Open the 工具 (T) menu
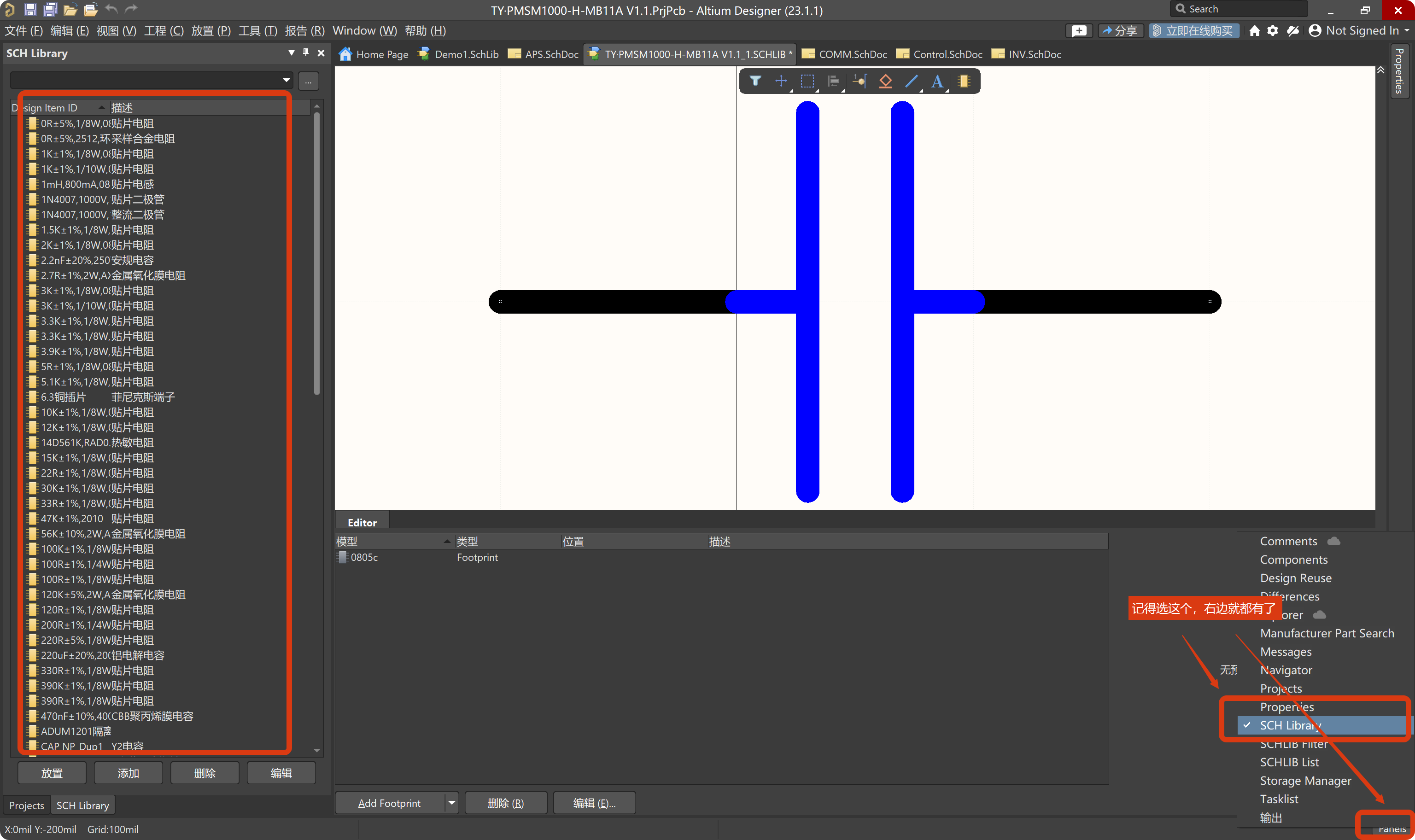 (x=257, y=30)
